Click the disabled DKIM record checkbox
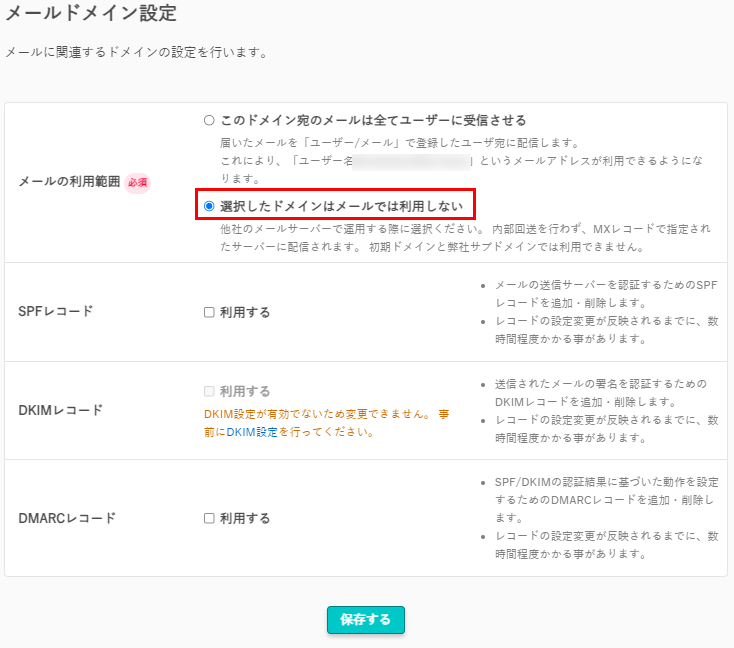 pyautogui.click(x=209, y=391)
